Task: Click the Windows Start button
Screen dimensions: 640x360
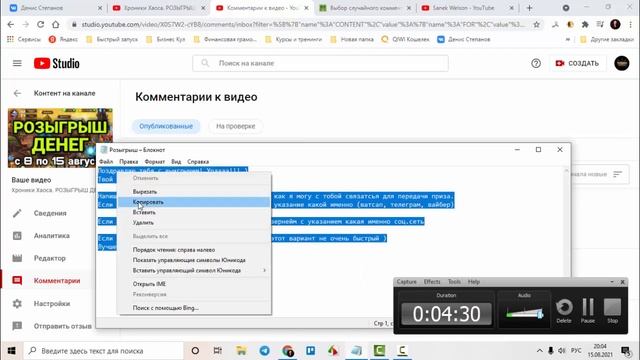Action: 11,351
